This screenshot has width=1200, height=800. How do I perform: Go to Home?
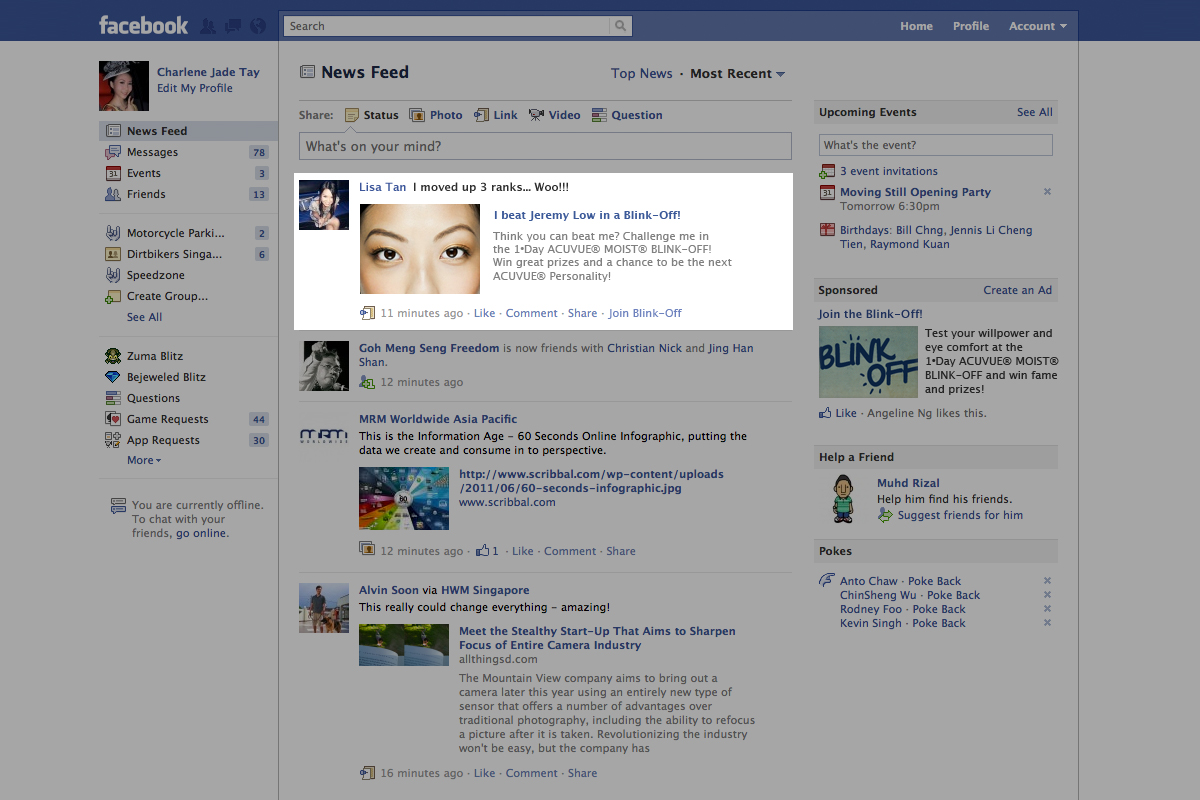tap(916, 26)
